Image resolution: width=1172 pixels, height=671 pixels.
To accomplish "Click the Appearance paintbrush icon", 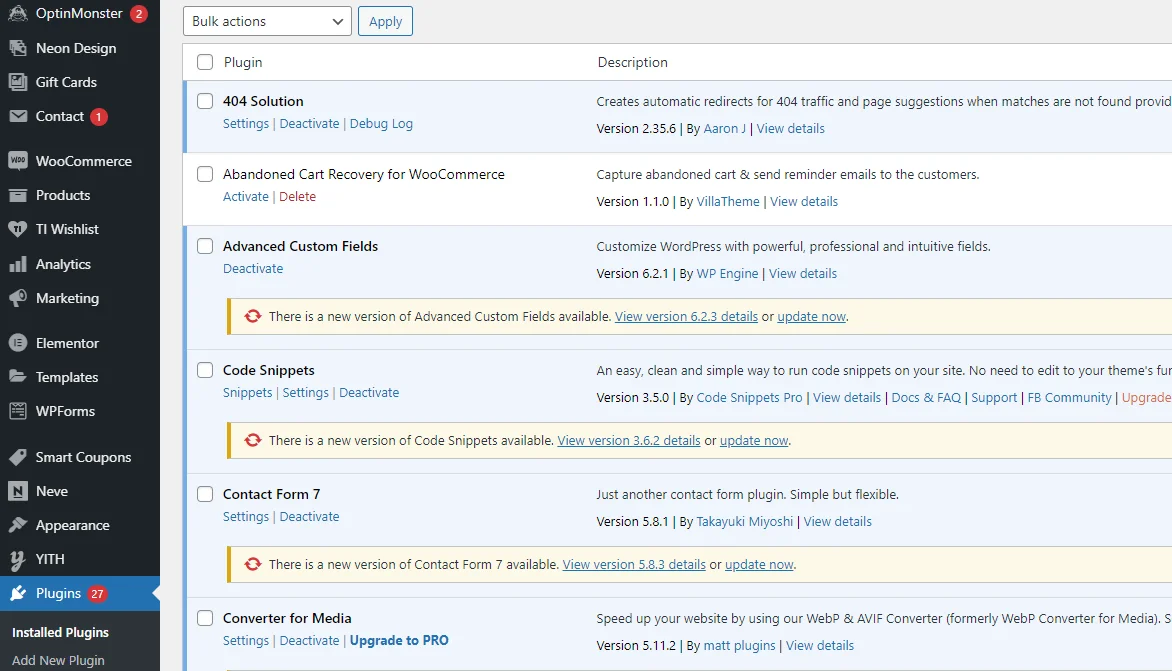I will 17,525.
